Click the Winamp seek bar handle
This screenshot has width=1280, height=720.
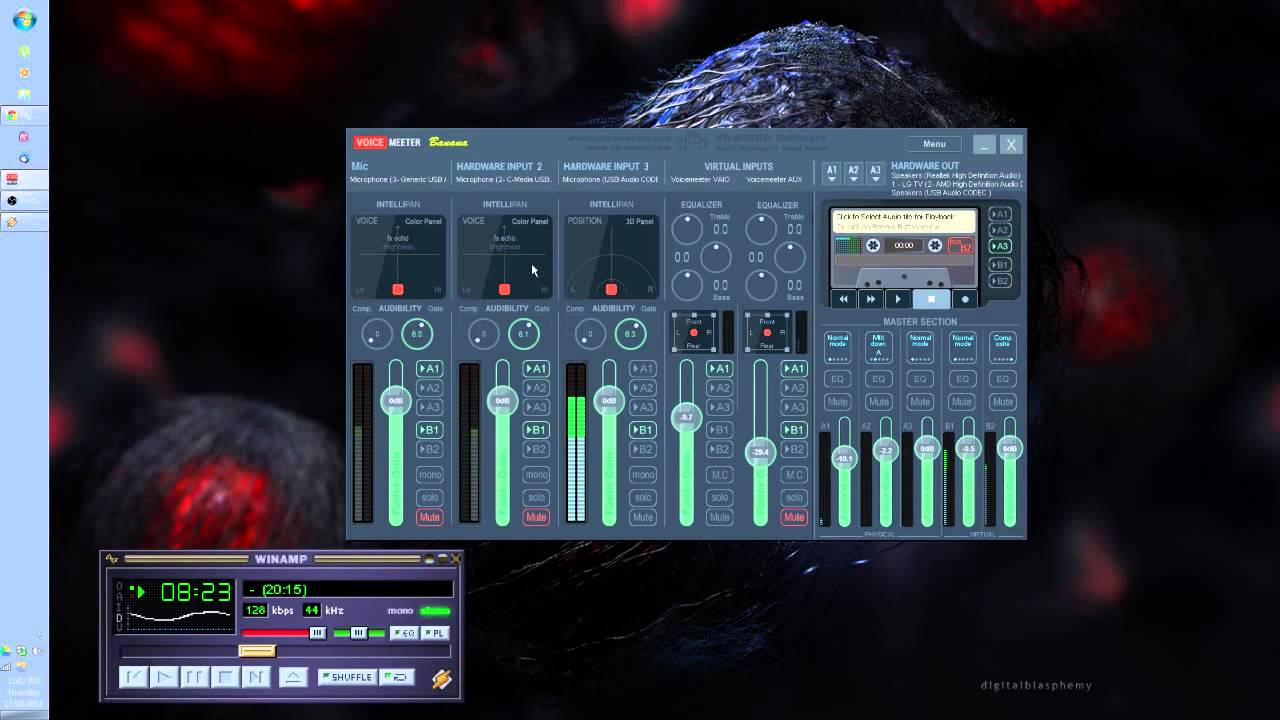point(256,651)
